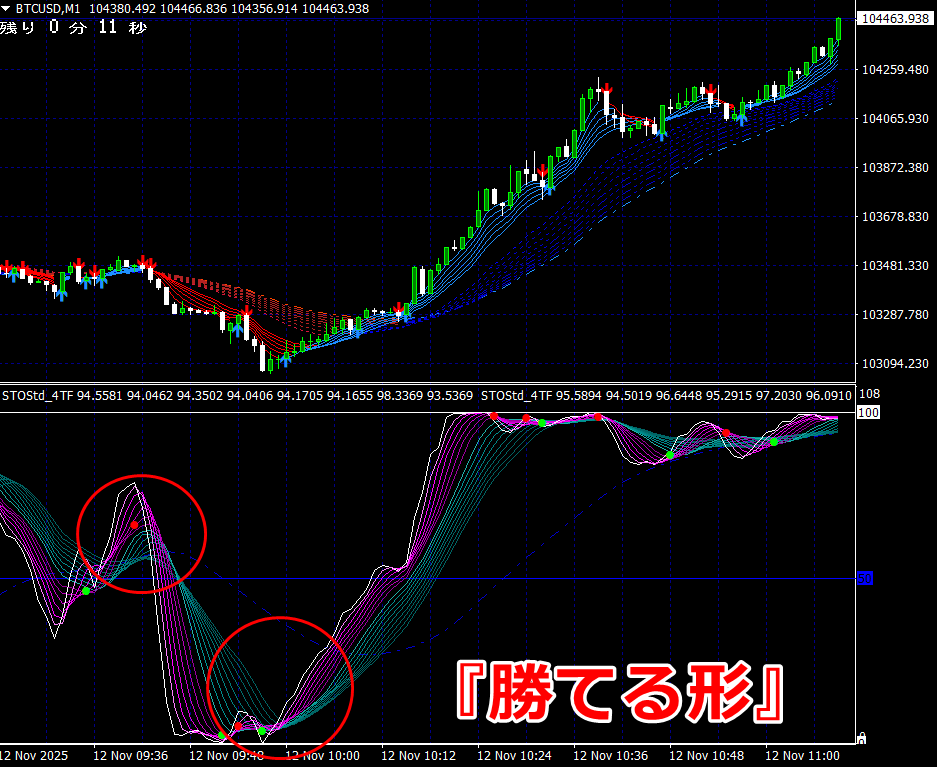Click the triangle before BTCUSD,M1 title
Viewport: 937px width, 767px height.
pos(6,8)
